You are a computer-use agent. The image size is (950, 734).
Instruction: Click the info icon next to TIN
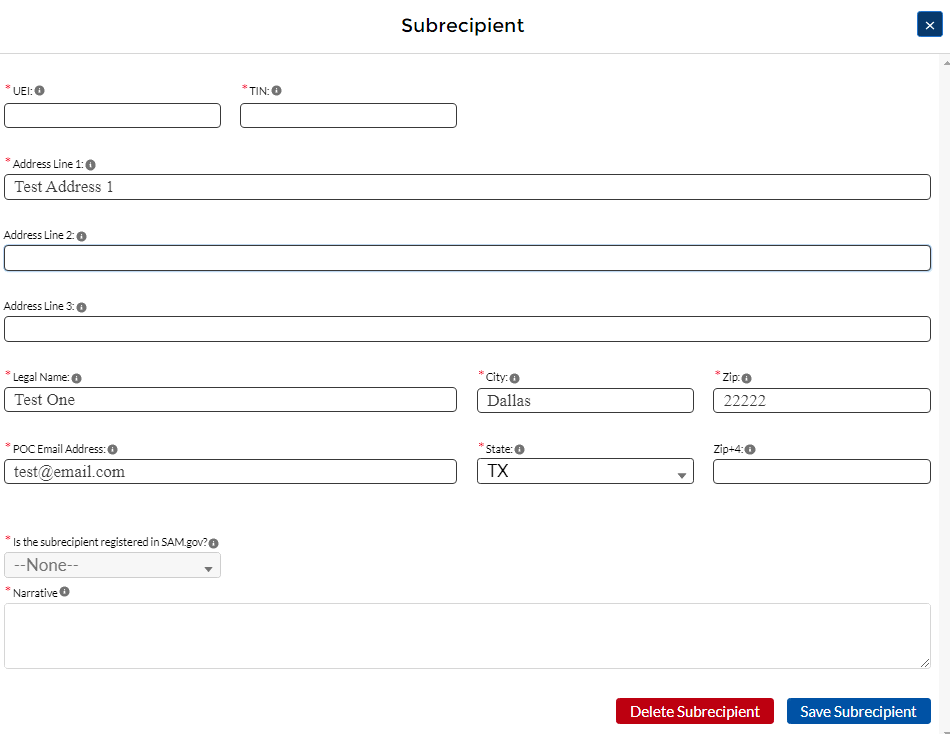[277, 90]
